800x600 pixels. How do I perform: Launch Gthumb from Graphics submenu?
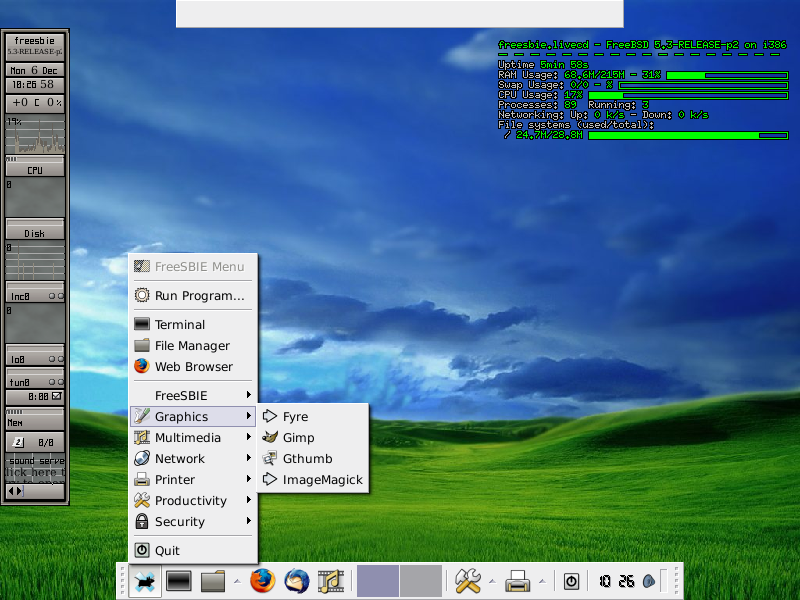(313, 458)
